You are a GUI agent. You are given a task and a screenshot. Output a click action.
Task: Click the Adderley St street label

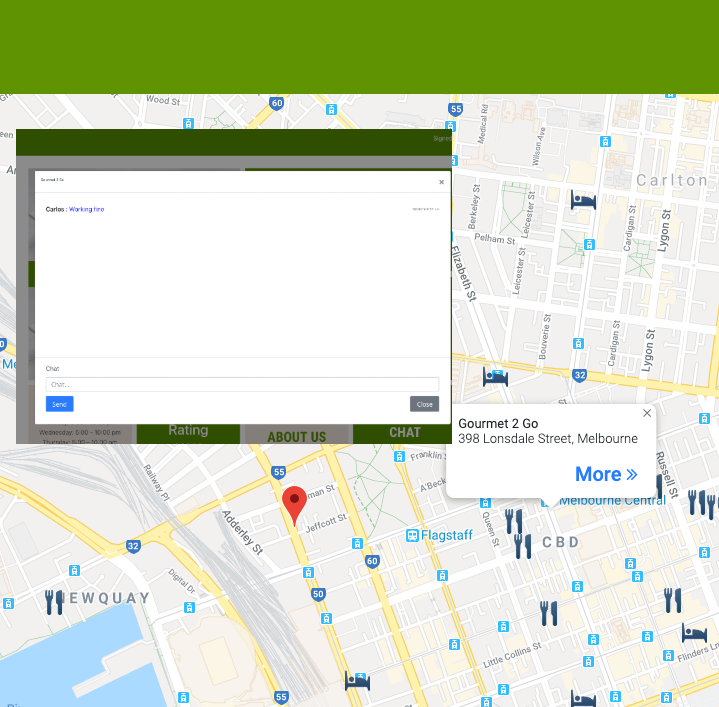[242, 532]
